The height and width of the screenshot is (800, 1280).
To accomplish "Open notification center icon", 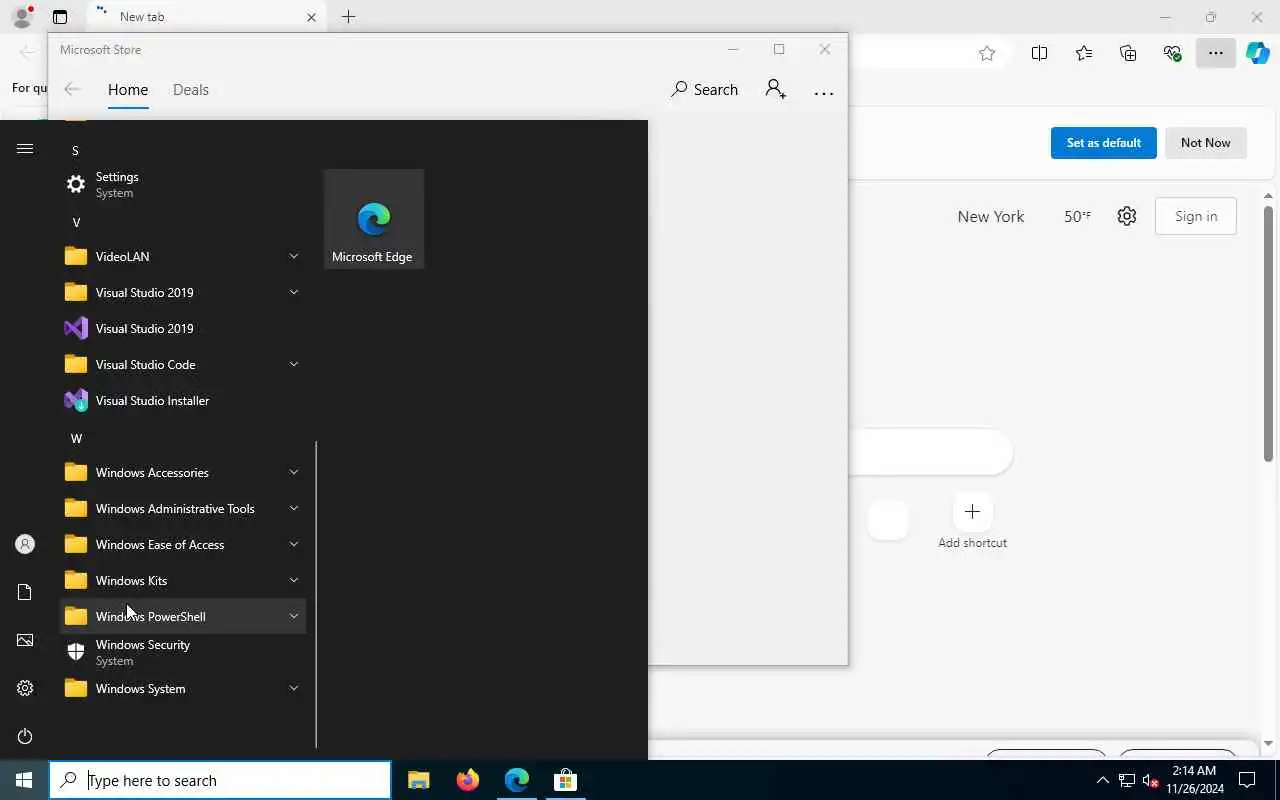I will pyautogui.click(x=1247, y=780).
